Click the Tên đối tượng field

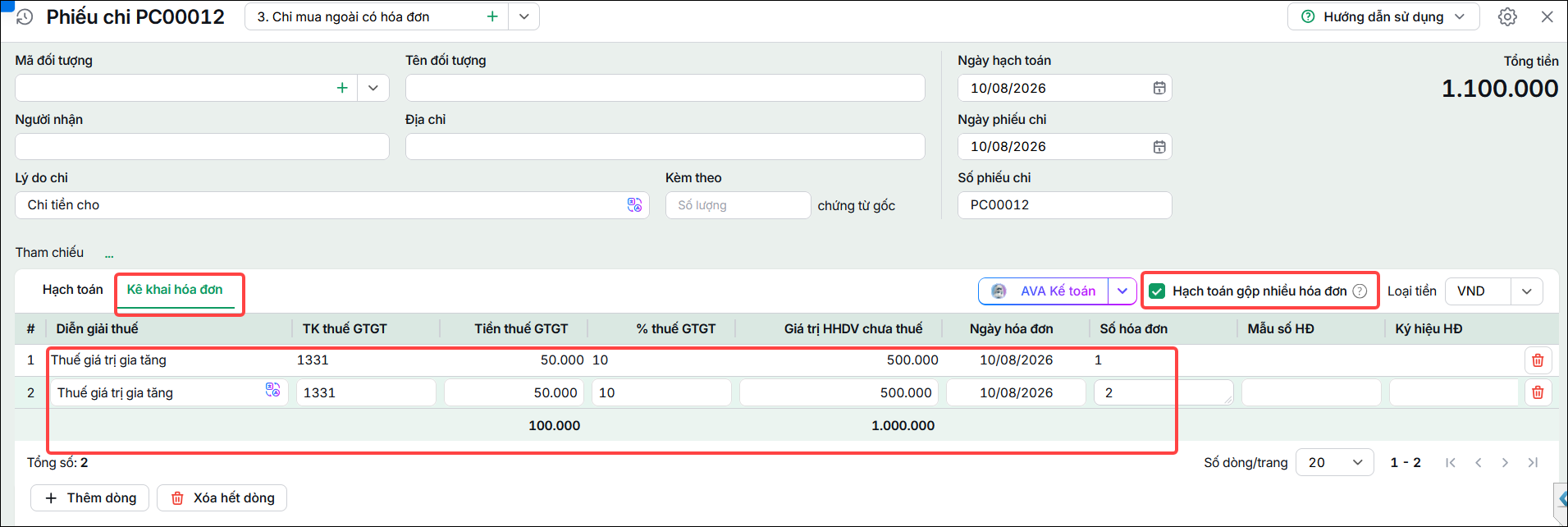665,88
